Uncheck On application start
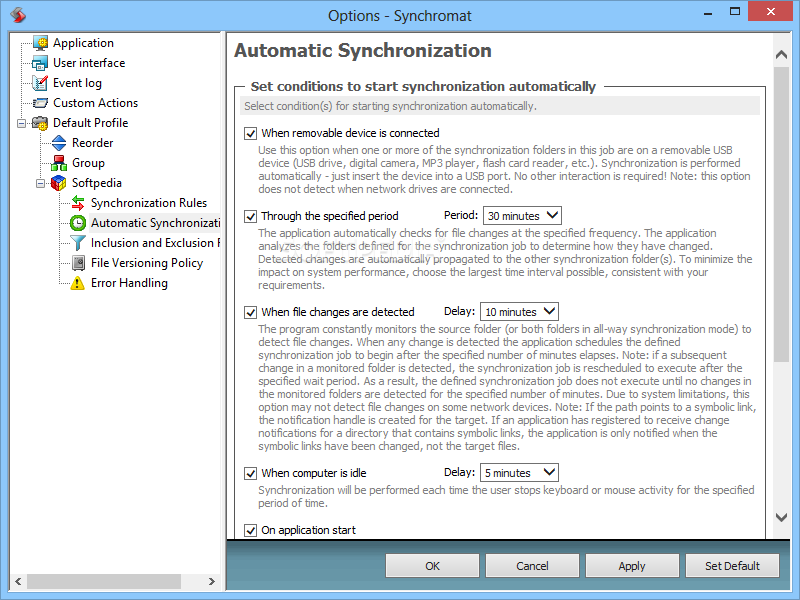Image resolution: width=800 pixels, height=600 pixels. pos(251,531)
